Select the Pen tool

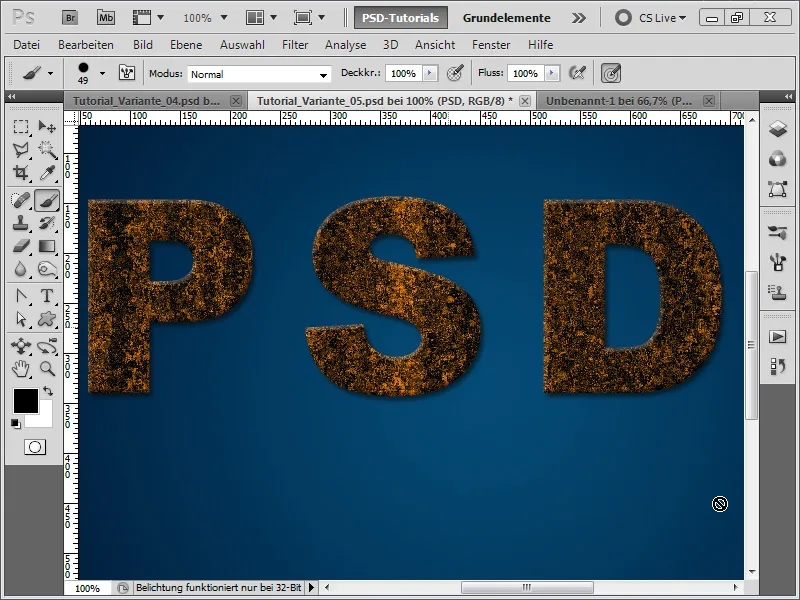21,296
